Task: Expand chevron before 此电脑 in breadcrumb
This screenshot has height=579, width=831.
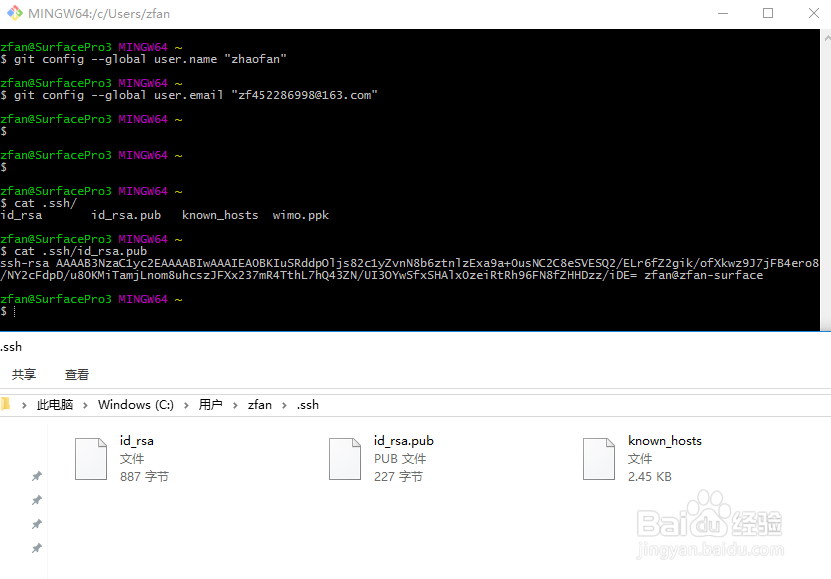Action: (x=24, y=405)
